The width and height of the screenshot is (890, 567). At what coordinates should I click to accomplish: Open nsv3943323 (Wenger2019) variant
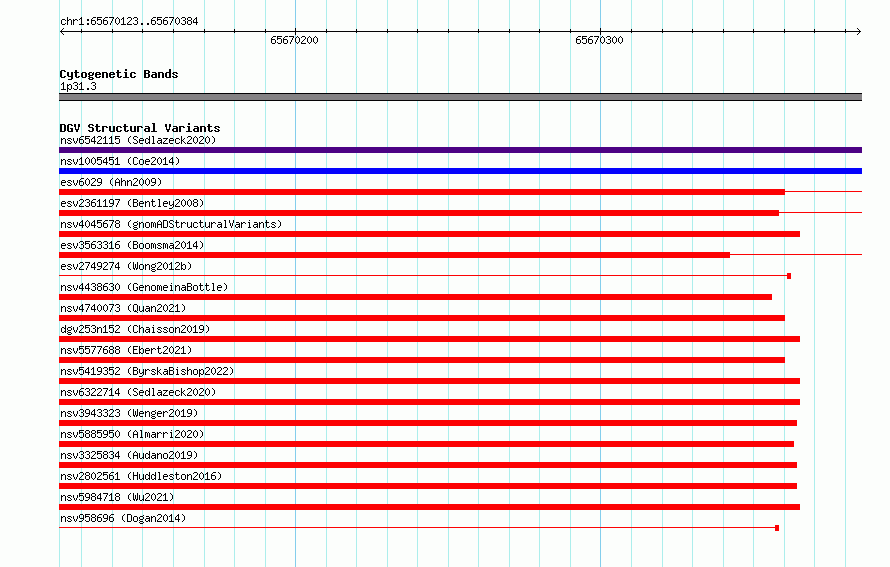129,413
